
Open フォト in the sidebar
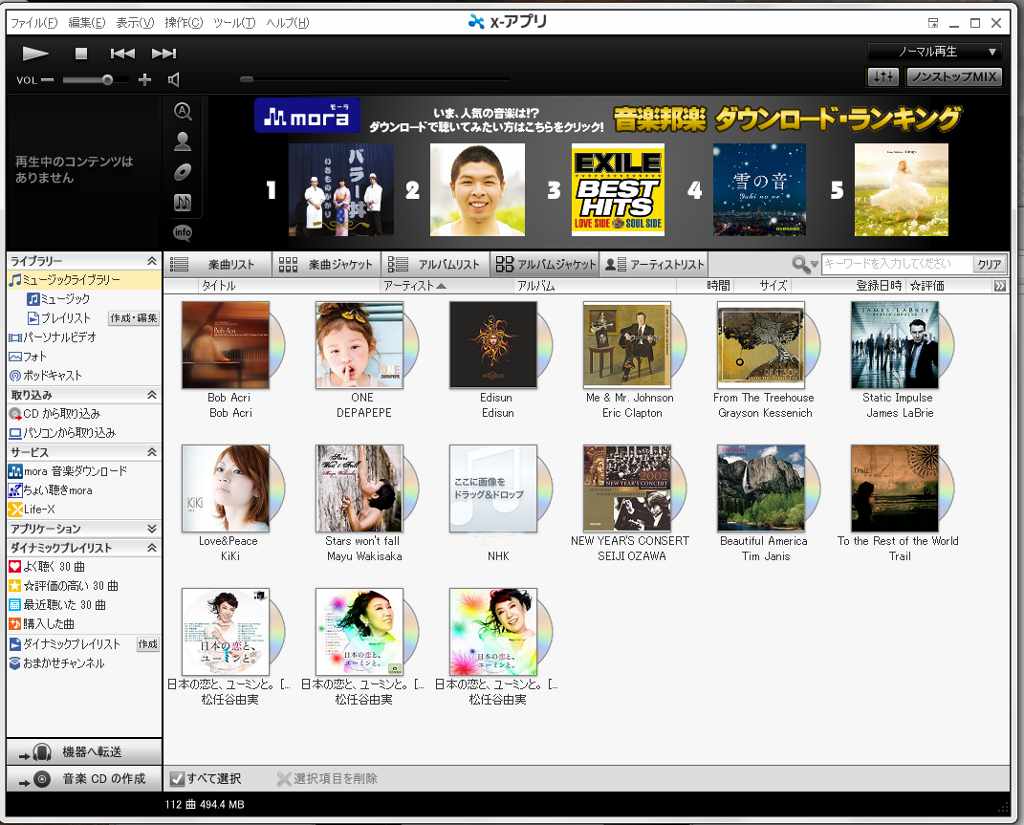click(x=27, y=357)
